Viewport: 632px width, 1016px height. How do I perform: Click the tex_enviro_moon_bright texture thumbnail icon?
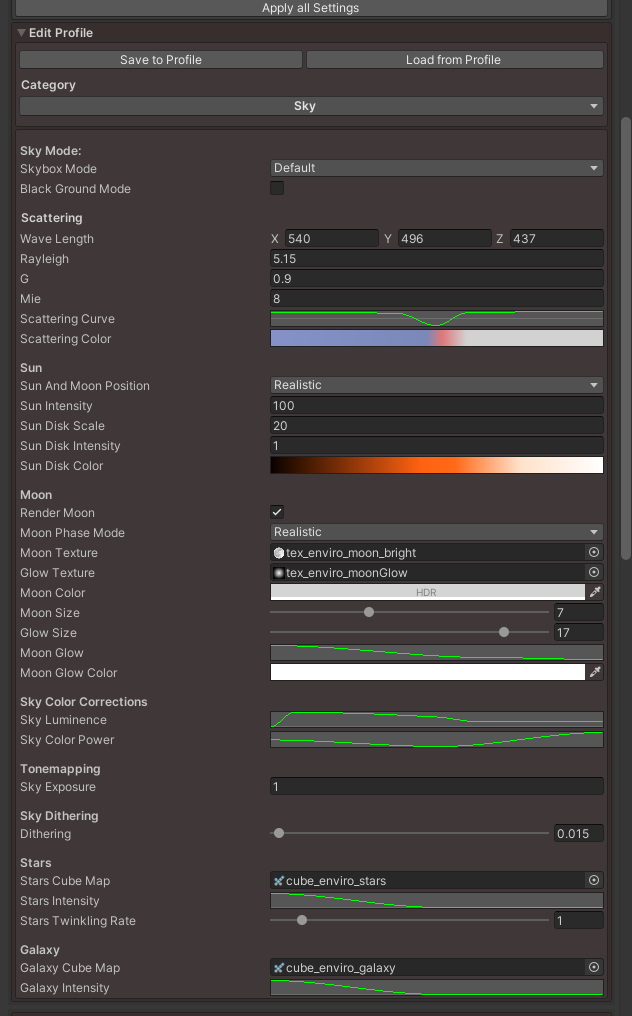coord(279,553)
